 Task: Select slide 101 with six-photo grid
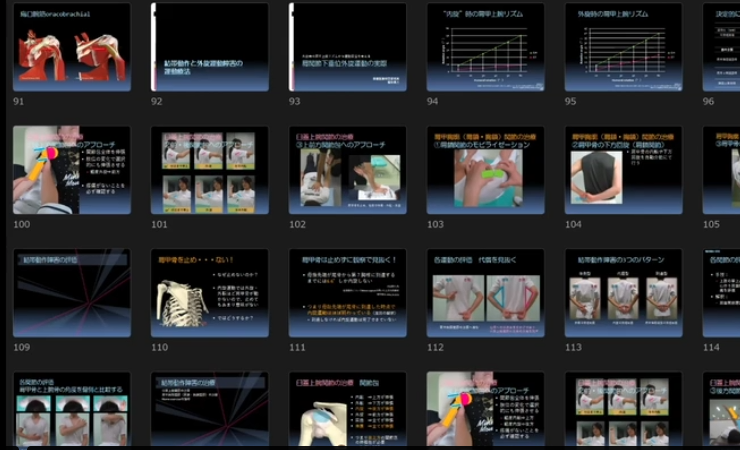point(209,170)
